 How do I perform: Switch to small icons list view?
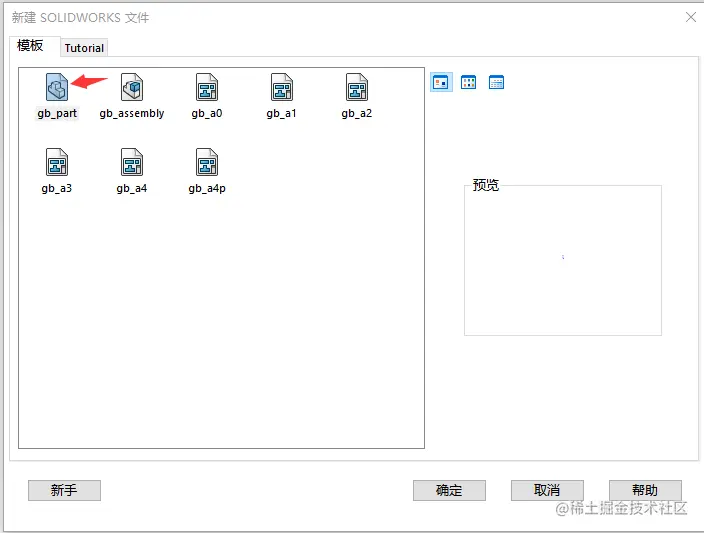[x=468, y=82]
